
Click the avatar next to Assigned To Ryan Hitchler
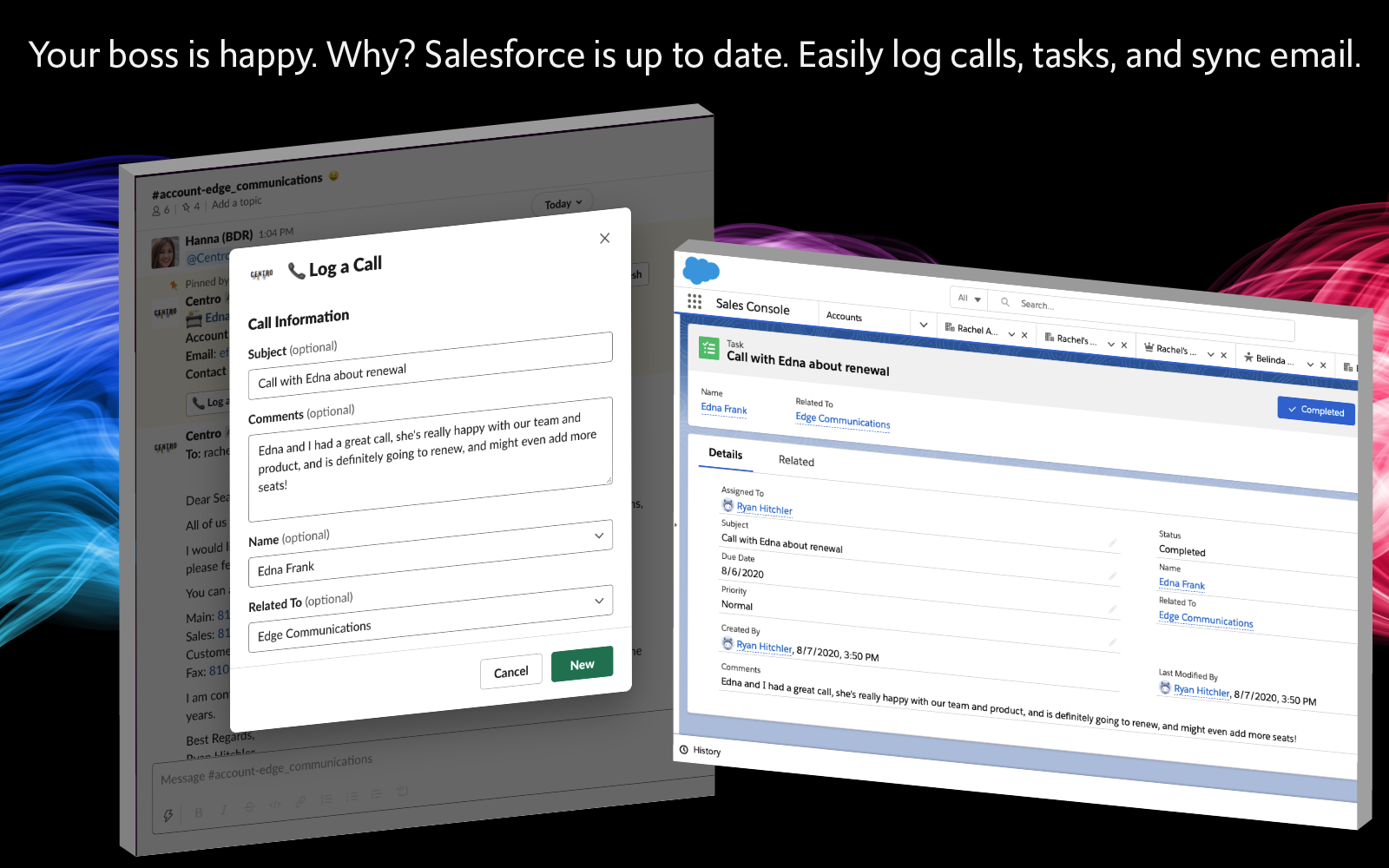(727, 505)
